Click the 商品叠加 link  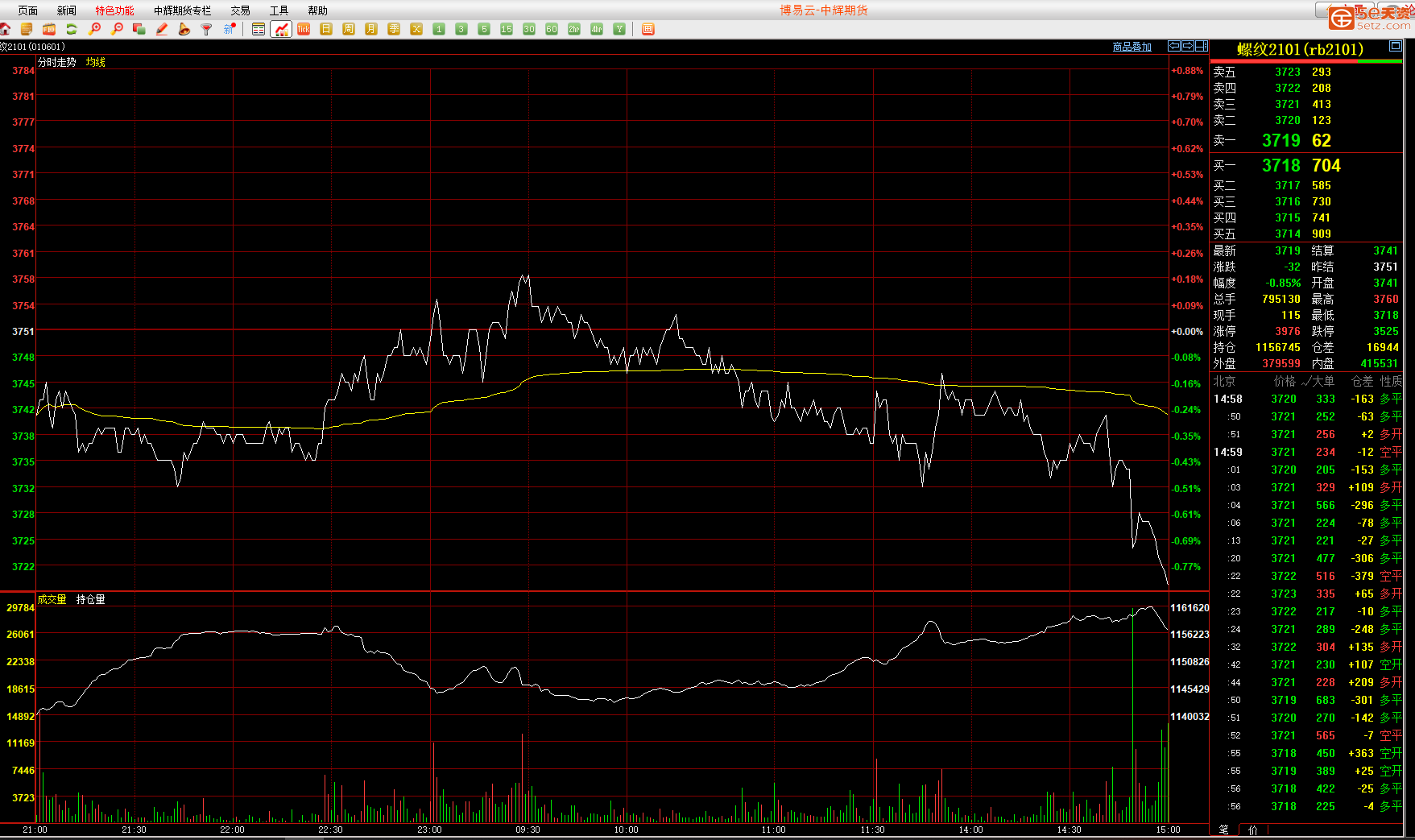[x=1132, y=47]
